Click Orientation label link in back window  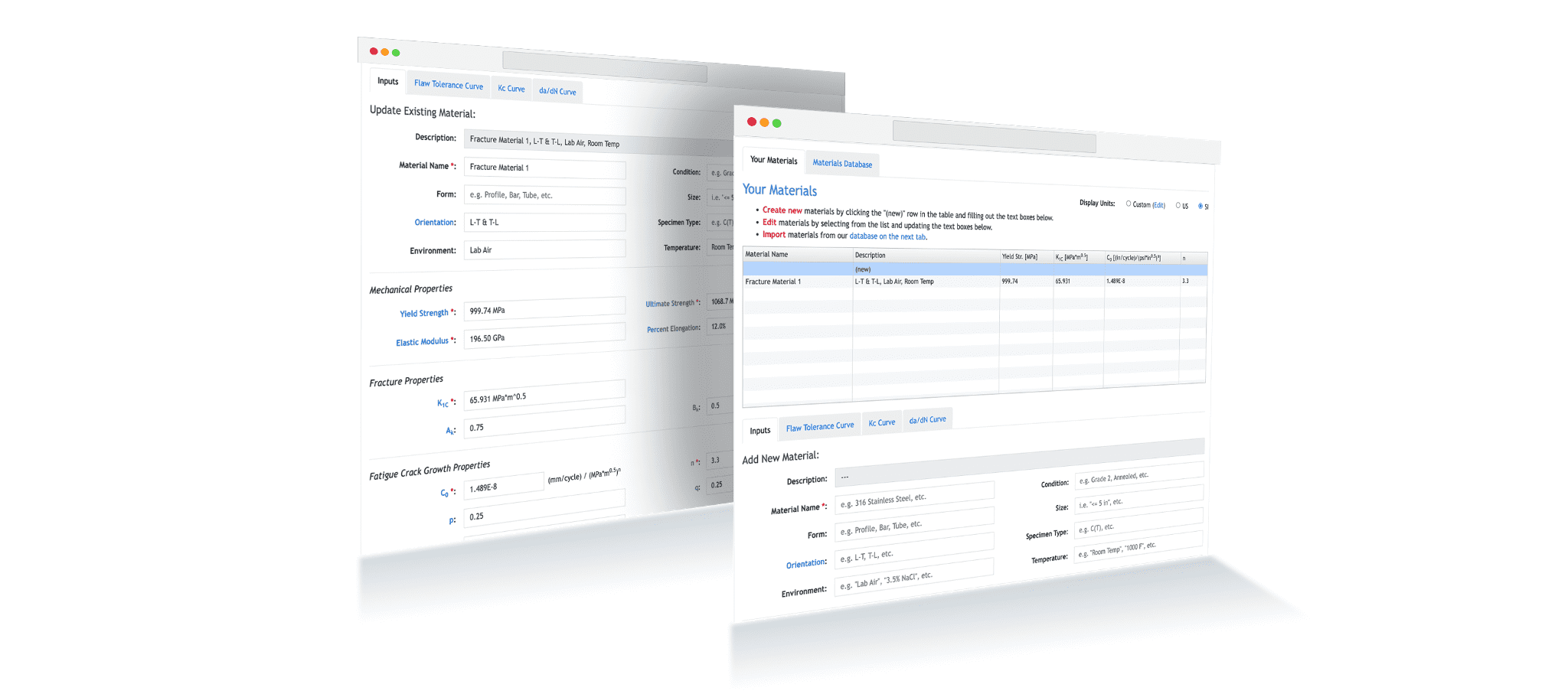click(435, 223)
